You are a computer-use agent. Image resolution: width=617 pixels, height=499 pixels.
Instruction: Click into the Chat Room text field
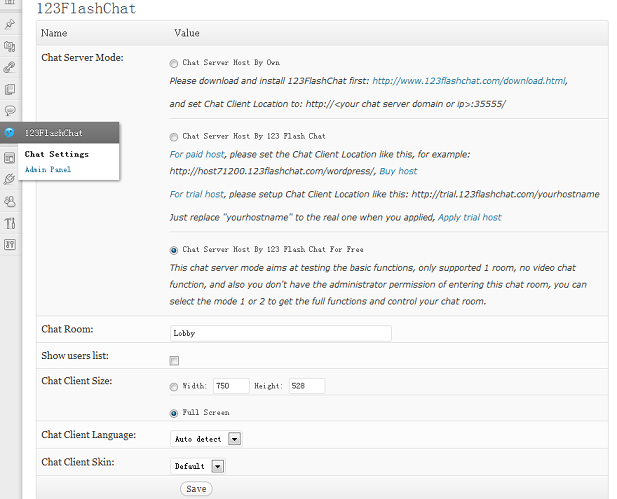point(281,334)
